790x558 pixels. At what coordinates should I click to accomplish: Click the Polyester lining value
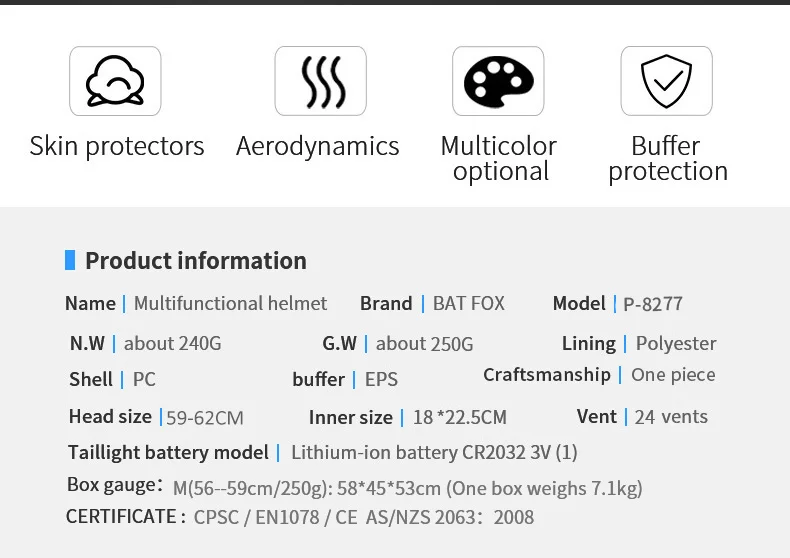tap(676, 343)
